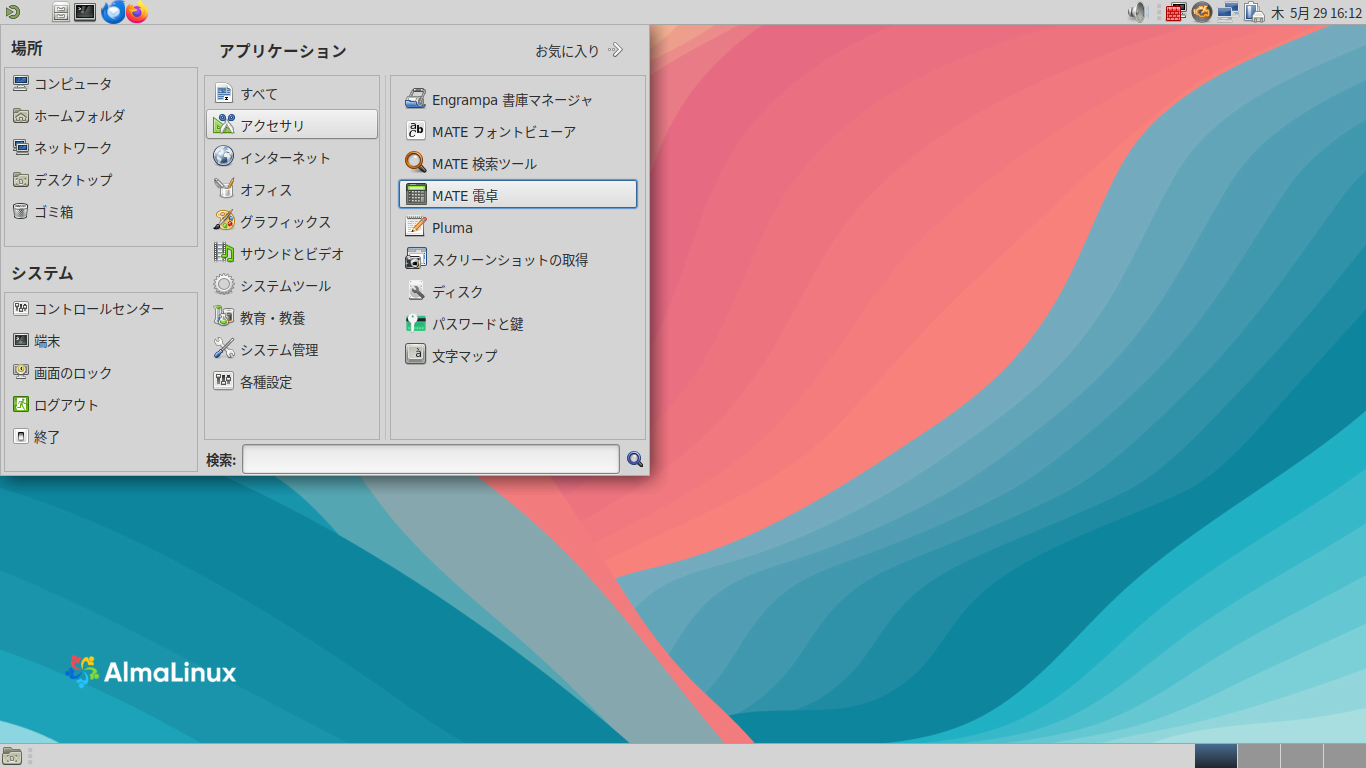Image resolution: width=1366 pixels, height=768 pixels.
Task: Click the show desktop button in bottom panel
Action: 13,756
